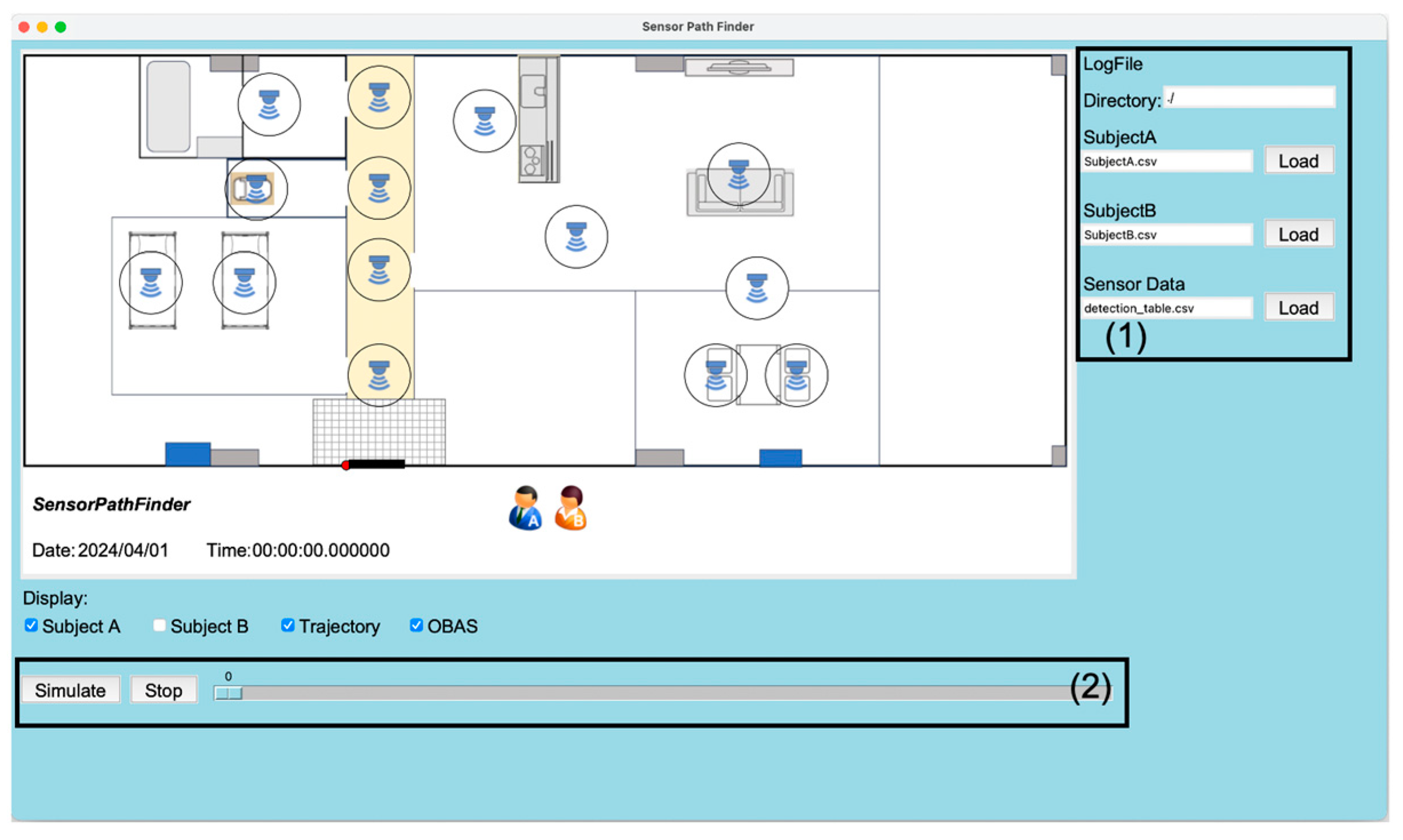This screenshot has width=1403, height=840.
Task: Click the sensor next to the bathtub
Action: (x=269, y=105)
